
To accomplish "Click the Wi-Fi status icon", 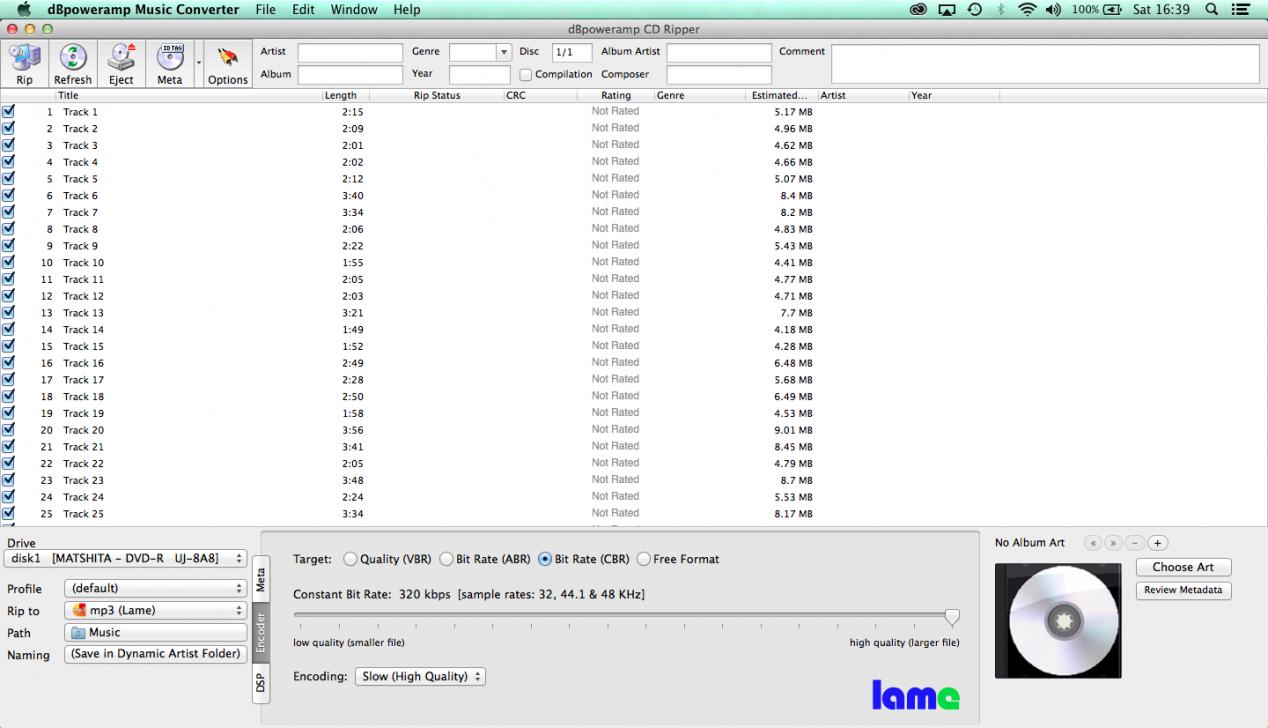I will coord(1027,10).
